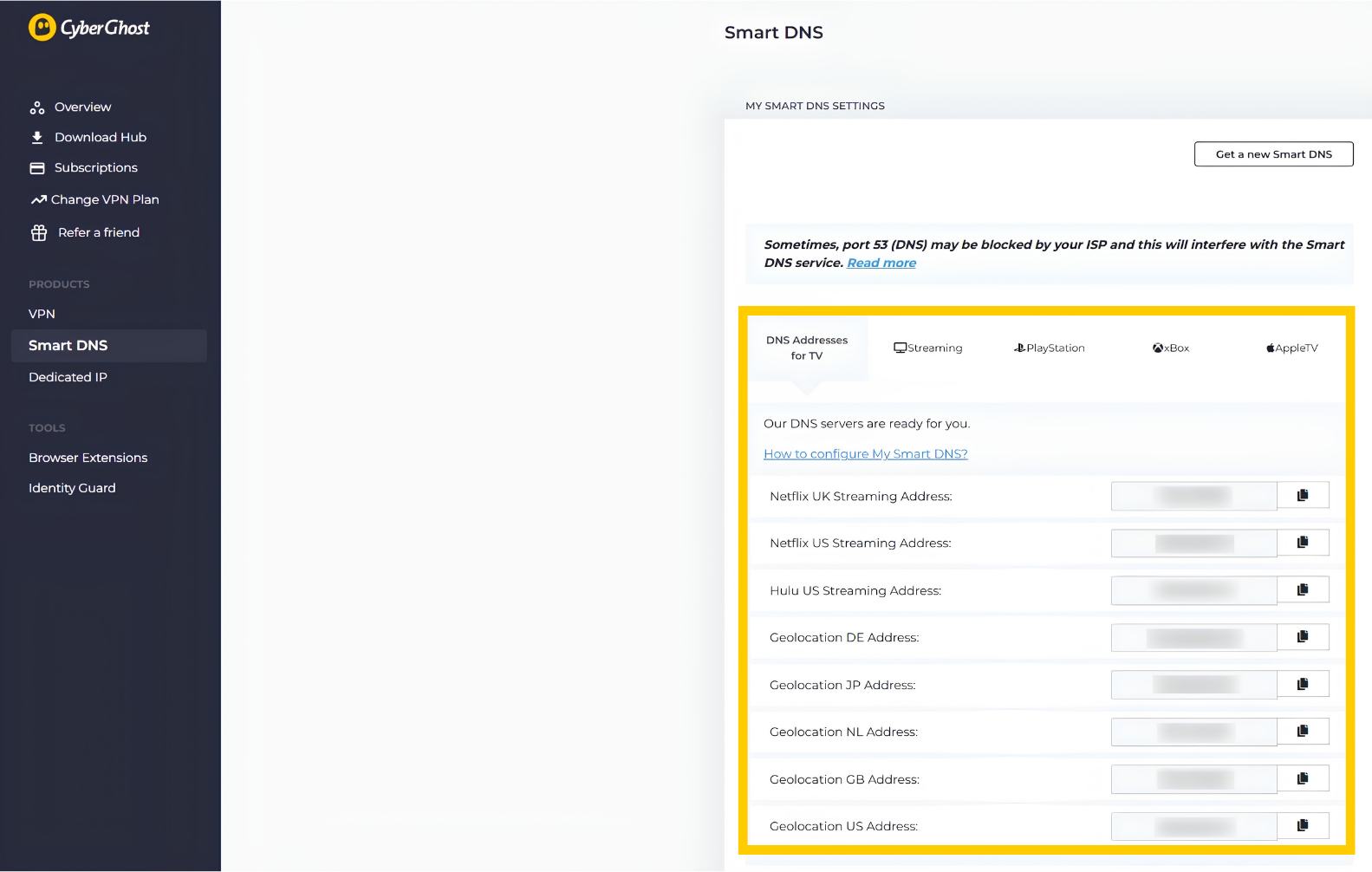The width and height of the screenshot is (1372, 872).
Task: Select VPN under Products
Action: coord(42,315)
